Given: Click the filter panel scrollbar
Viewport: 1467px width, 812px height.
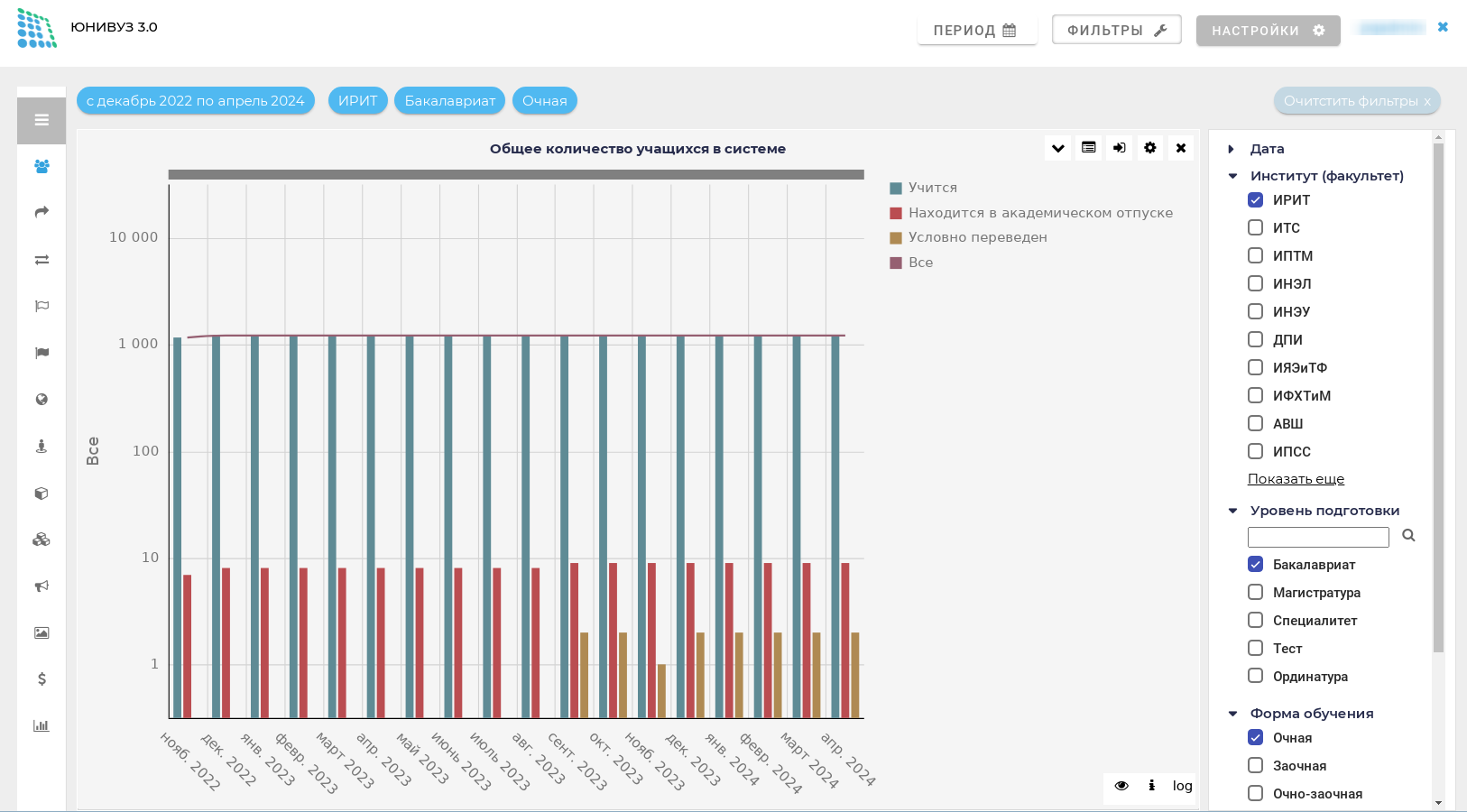Looking at the screenshot, I should click(x=1438, y=397).
